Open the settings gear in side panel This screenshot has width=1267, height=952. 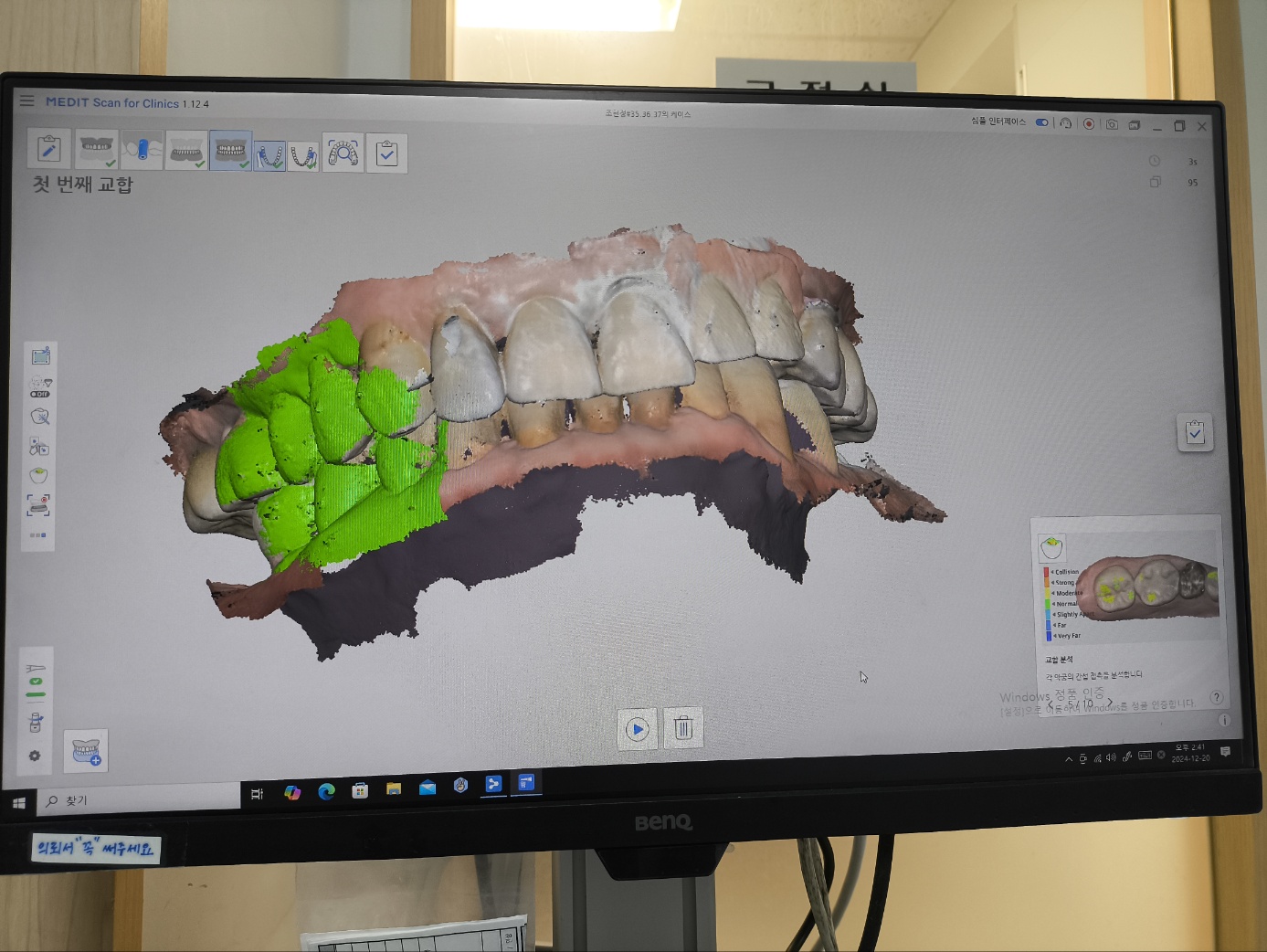pyautogui.click(x=35, y=756)
